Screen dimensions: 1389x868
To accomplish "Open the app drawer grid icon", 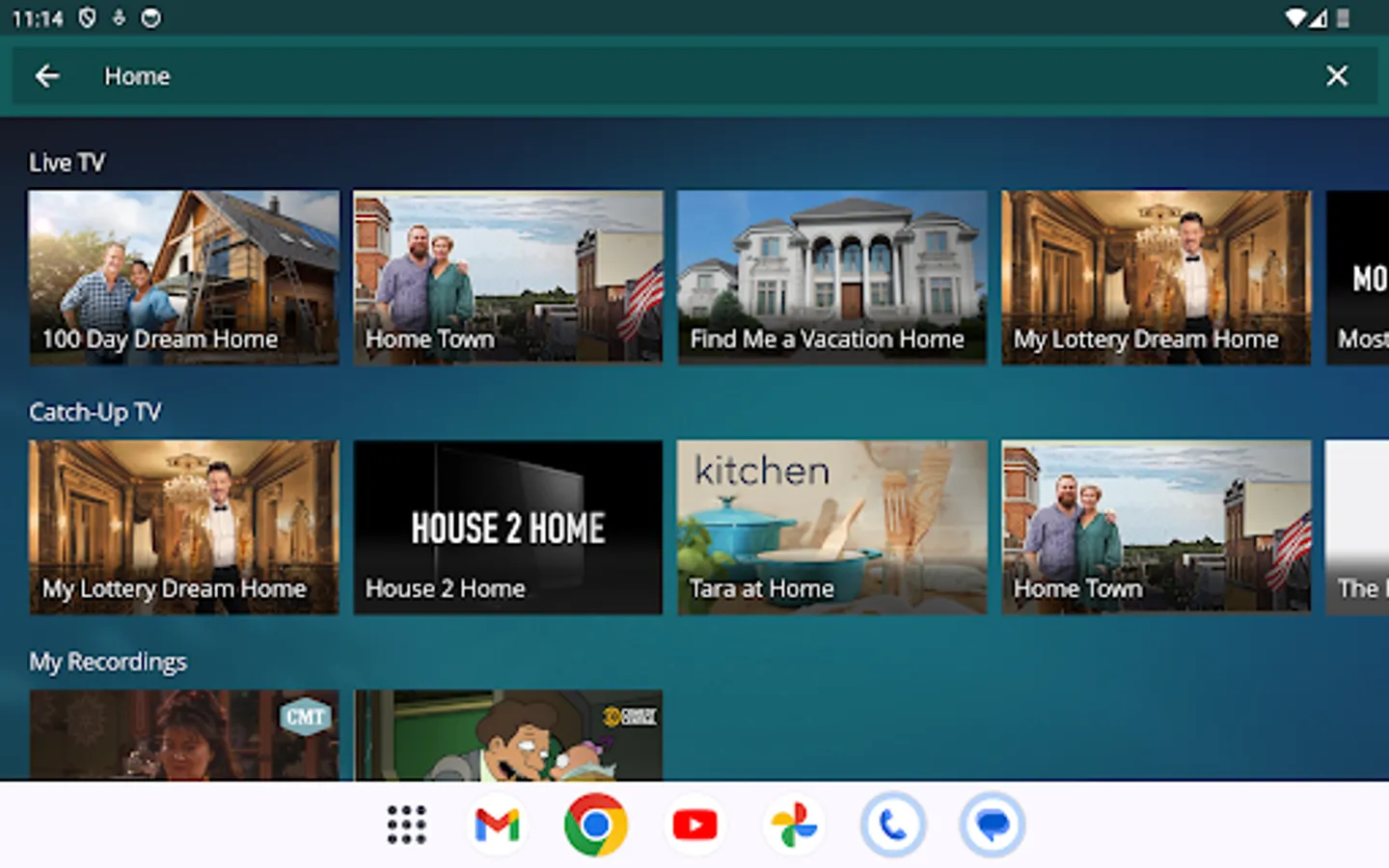I will (x=406, y=825).
